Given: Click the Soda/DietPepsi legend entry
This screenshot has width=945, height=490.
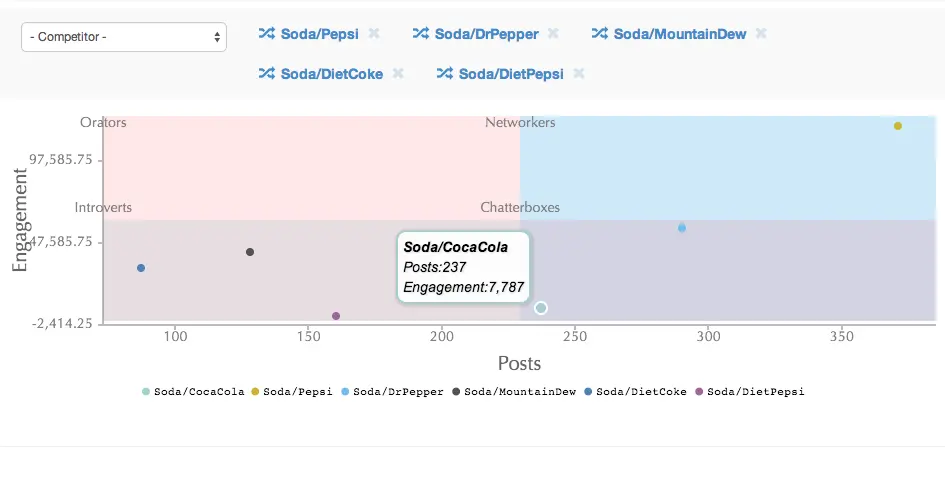Looking at the screenshot, I should 755,392.
